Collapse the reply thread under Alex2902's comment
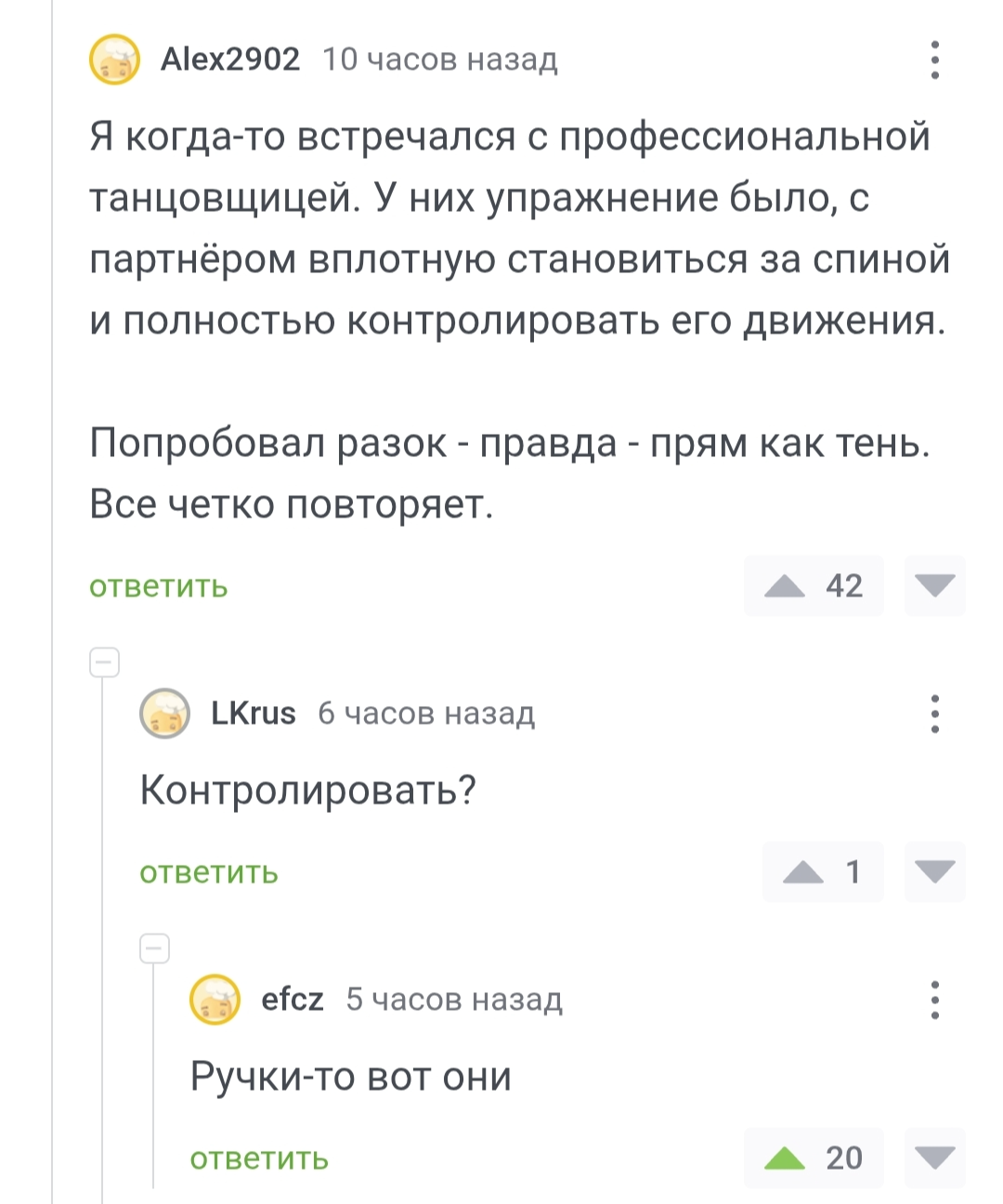The image size is (1003, 1204). [x=104, y=663]
